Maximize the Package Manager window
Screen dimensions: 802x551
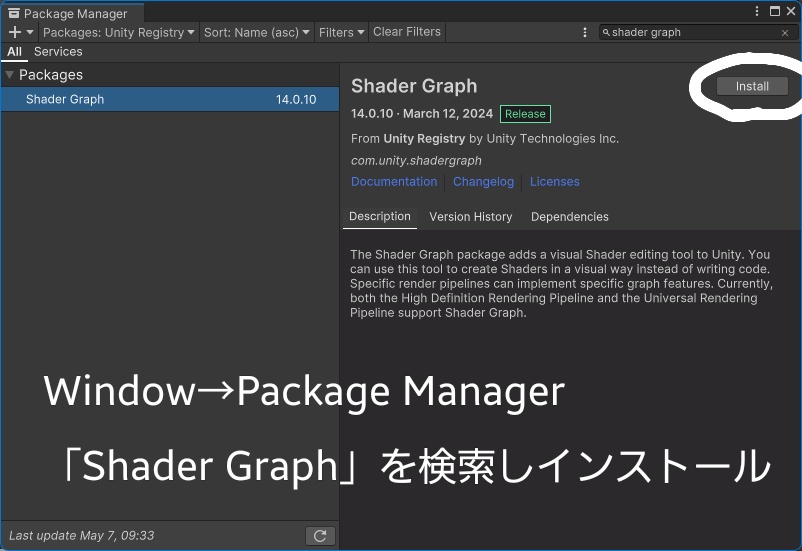pos(775,11)
